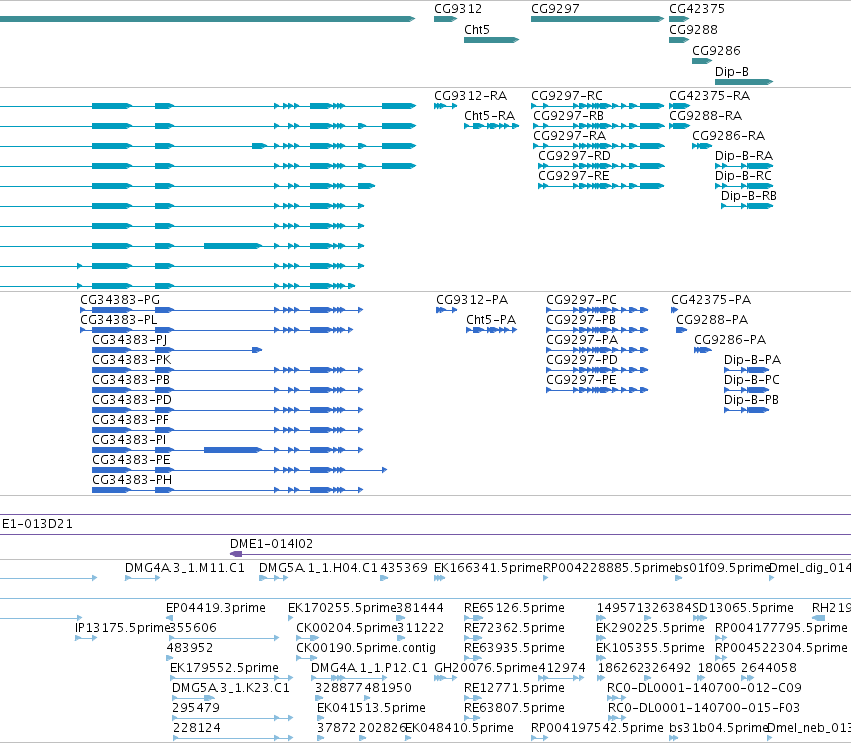The width and height of the screenshot is (851, 743).
Task: Click EST EK170255.5prime
Action: point(342,608)
